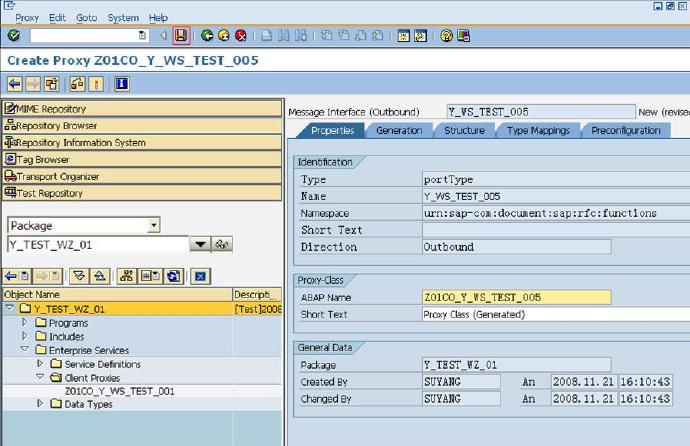Open the Repository Information System
The height and width of the screenshot is (446, 690).
(142, 143)
